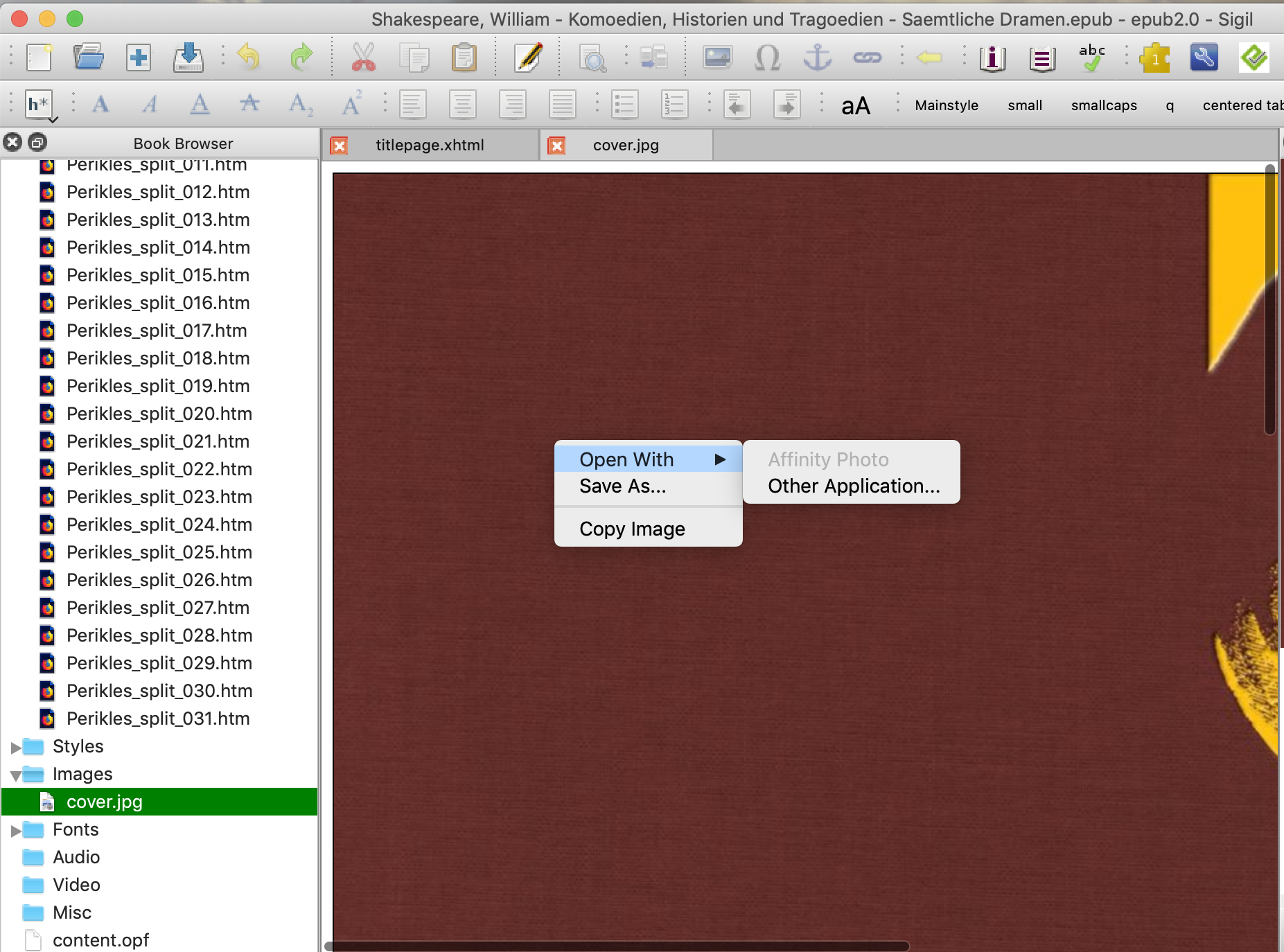Close the Book Browser panel
This screenshot has width=1284, height=952.
[12, 143]
